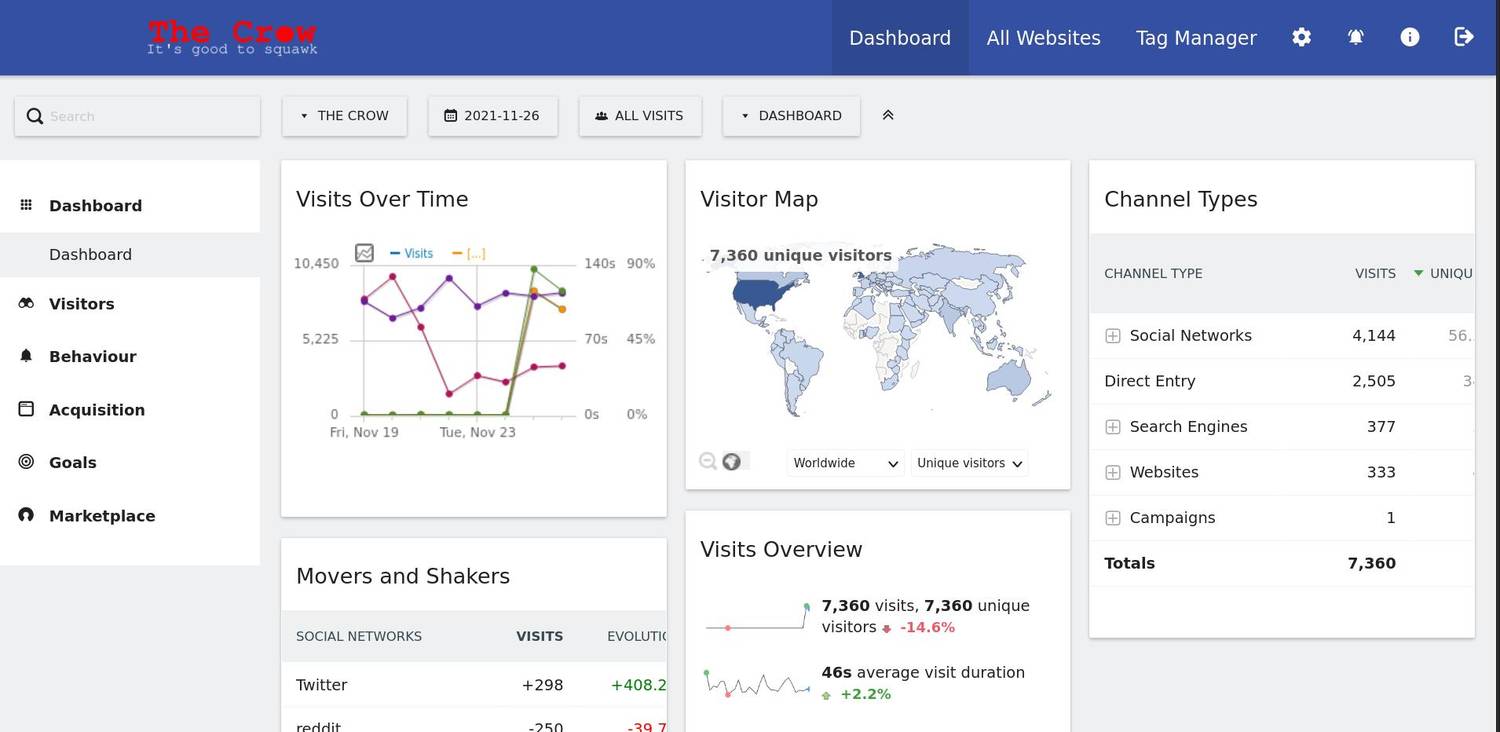Expand the Campaigns channel row
Screen dimensions: 1500x732
click(x=1113, y=518)
